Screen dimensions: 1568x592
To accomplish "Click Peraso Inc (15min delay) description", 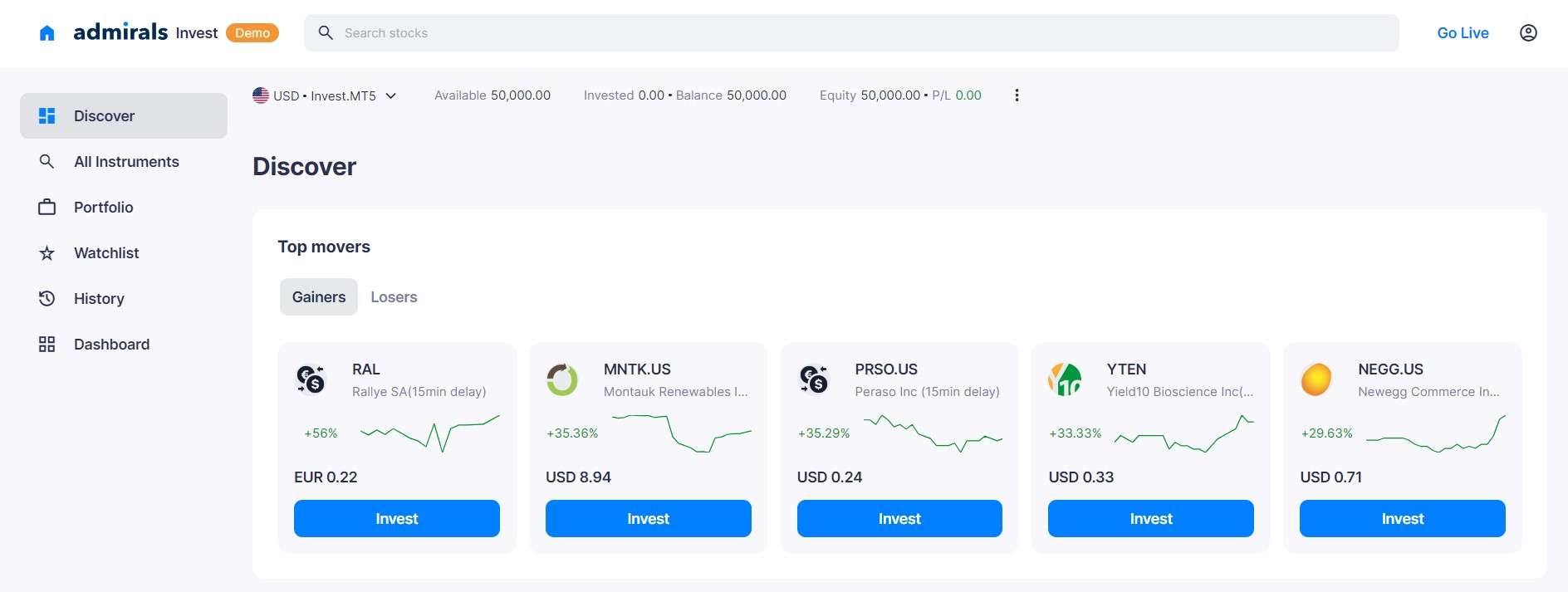I will [x=927, y=392].
